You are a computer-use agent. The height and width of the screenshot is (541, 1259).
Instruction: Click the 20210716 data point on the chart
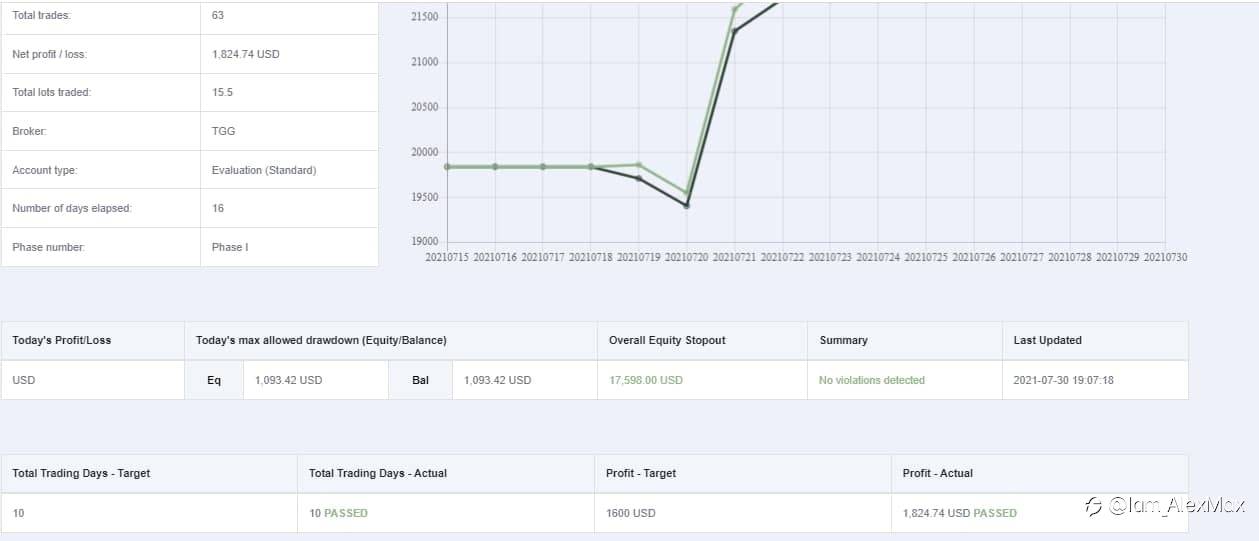495,167
